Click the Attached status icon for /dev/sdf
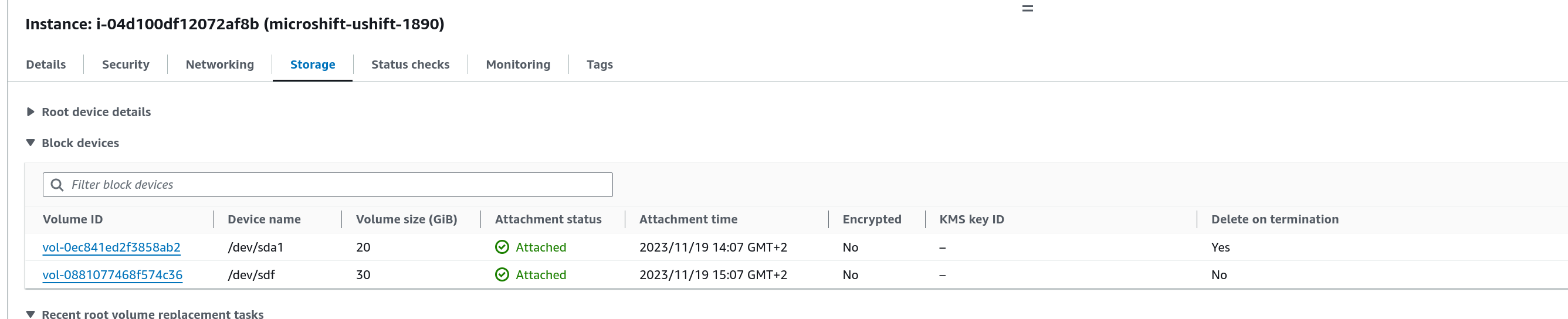1568x319 pixels. tap(502, 274)
